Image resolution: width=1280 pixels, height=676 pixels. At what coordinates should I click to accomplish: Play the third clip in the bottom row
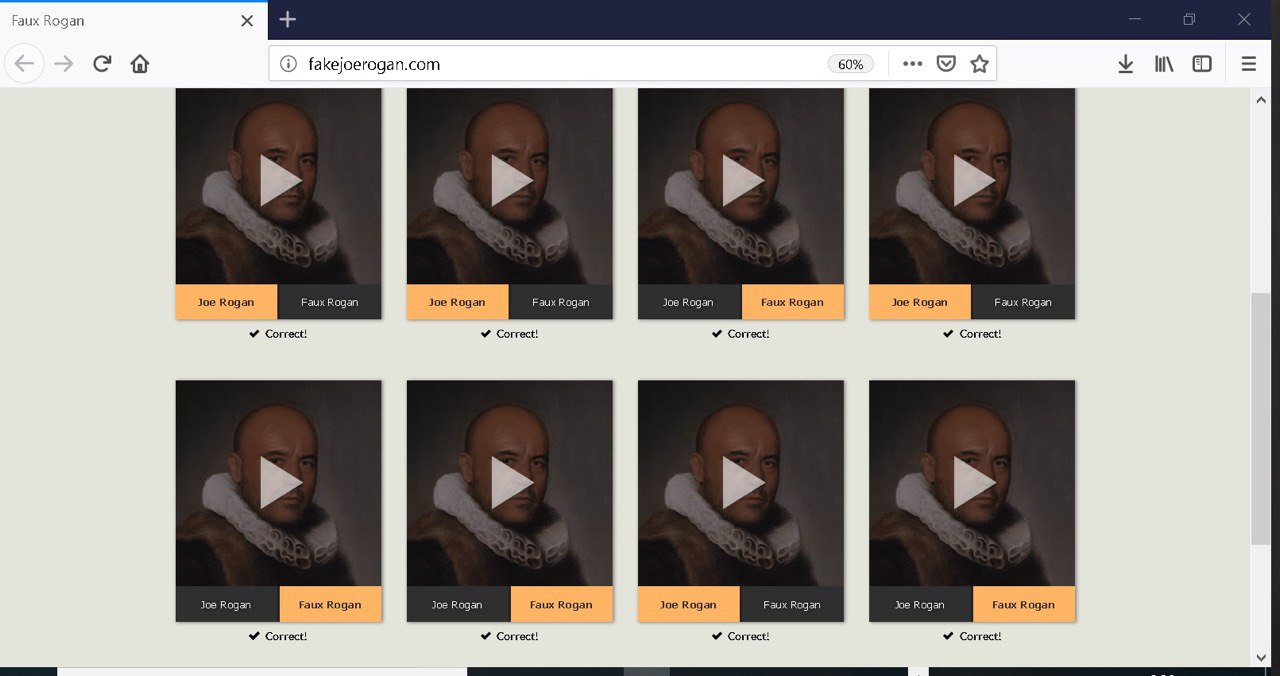741,483
